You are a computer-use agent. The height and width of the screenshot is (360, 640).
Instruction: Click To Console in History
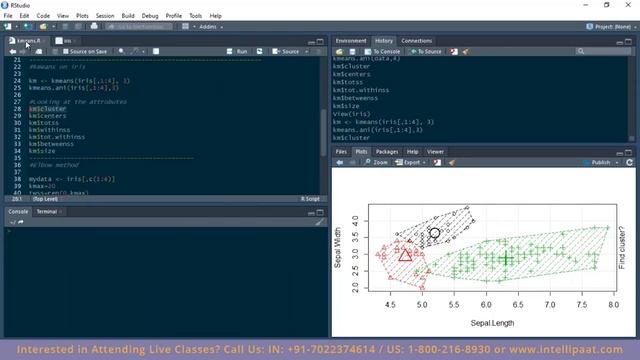(382, 51)
